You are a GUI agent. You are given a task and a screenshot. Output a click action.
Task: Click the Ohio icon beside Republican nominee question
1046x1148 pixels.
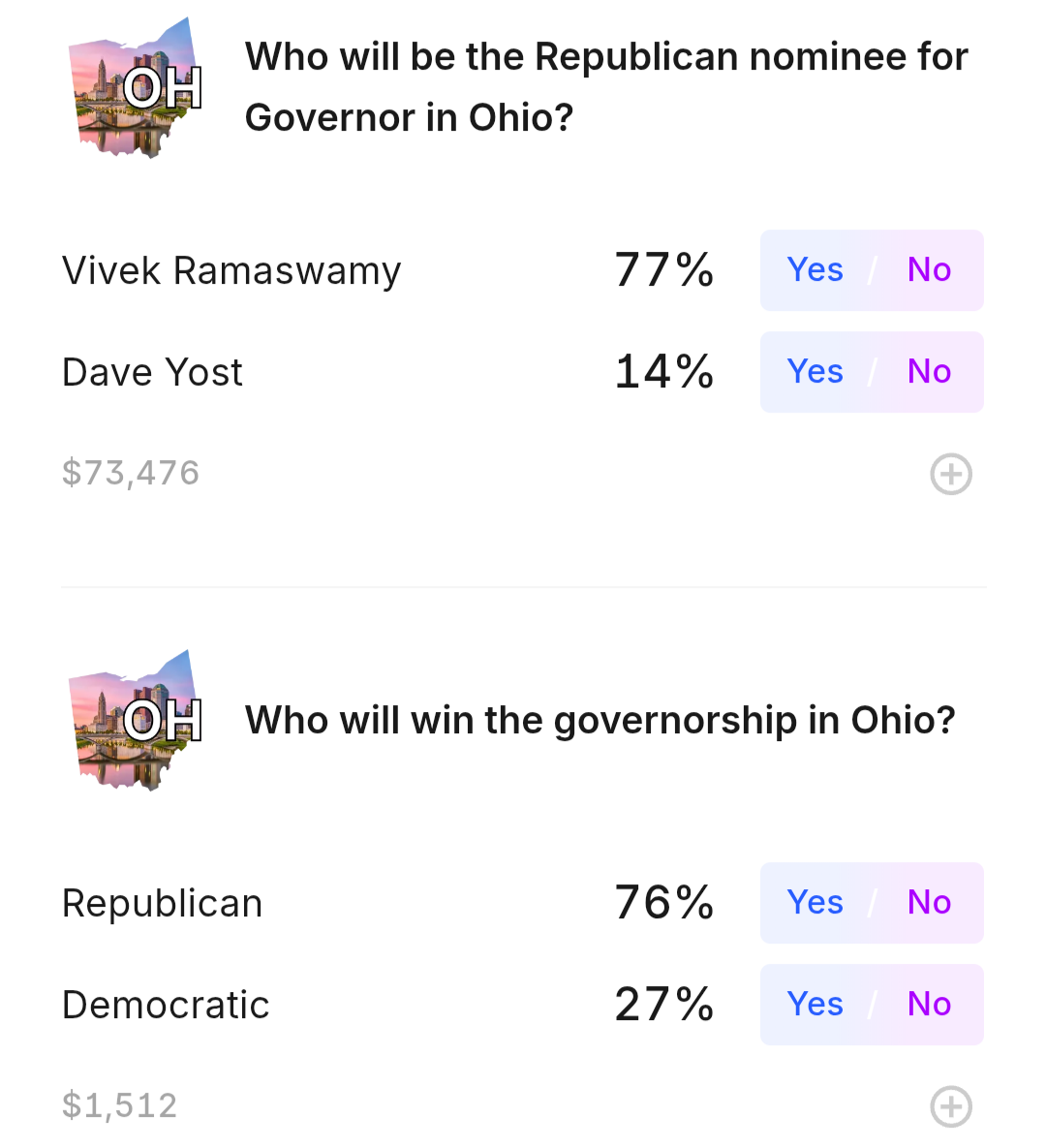[x=136, y=87]
